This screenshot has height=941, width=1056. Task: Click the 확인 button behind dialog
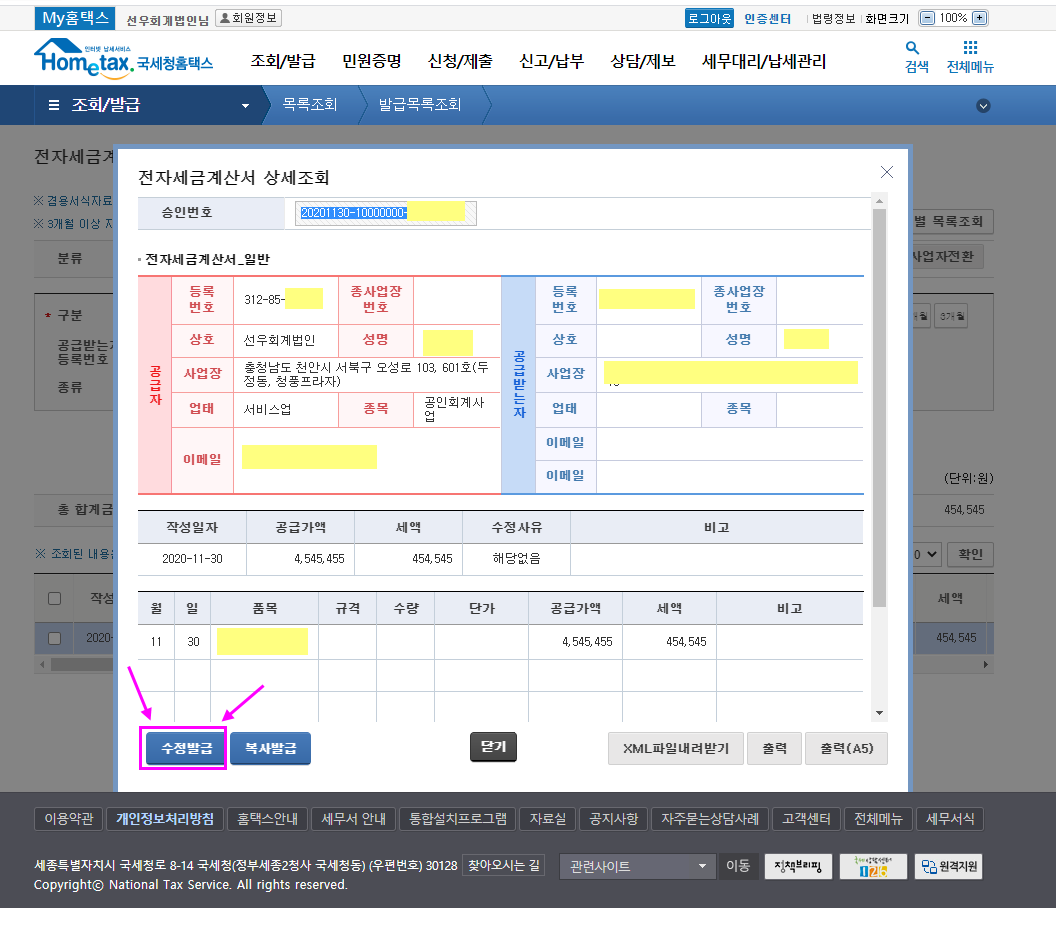(970, 554)
